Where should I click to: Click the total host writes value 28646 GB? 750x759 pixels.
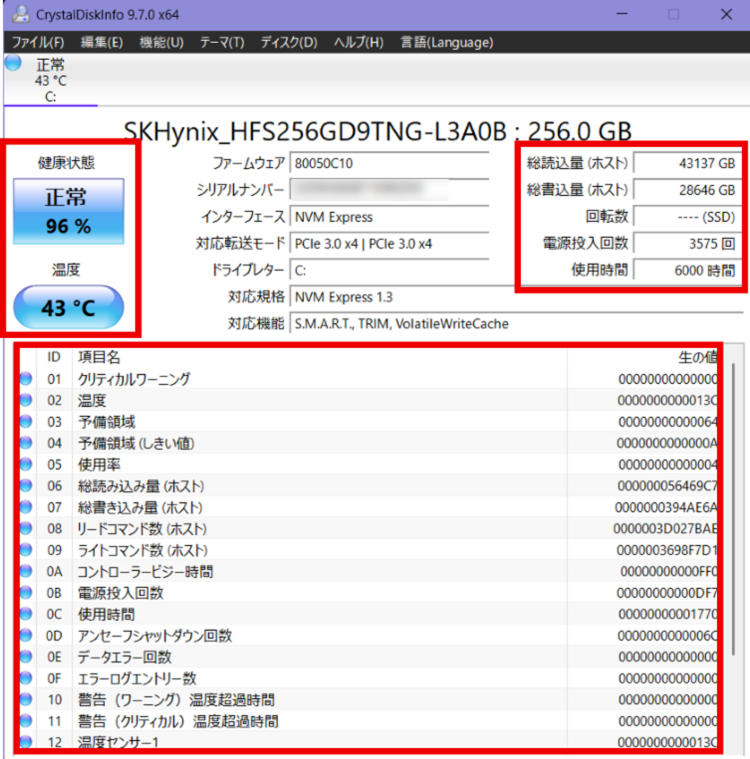pos(687,190)
